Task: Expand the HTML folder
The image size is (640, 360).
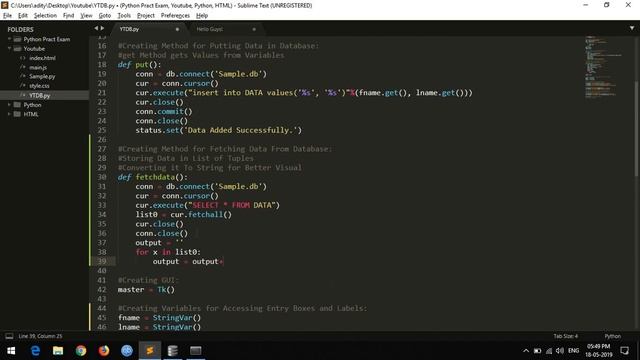Action: pyautogui.click(x=9, y=114)
